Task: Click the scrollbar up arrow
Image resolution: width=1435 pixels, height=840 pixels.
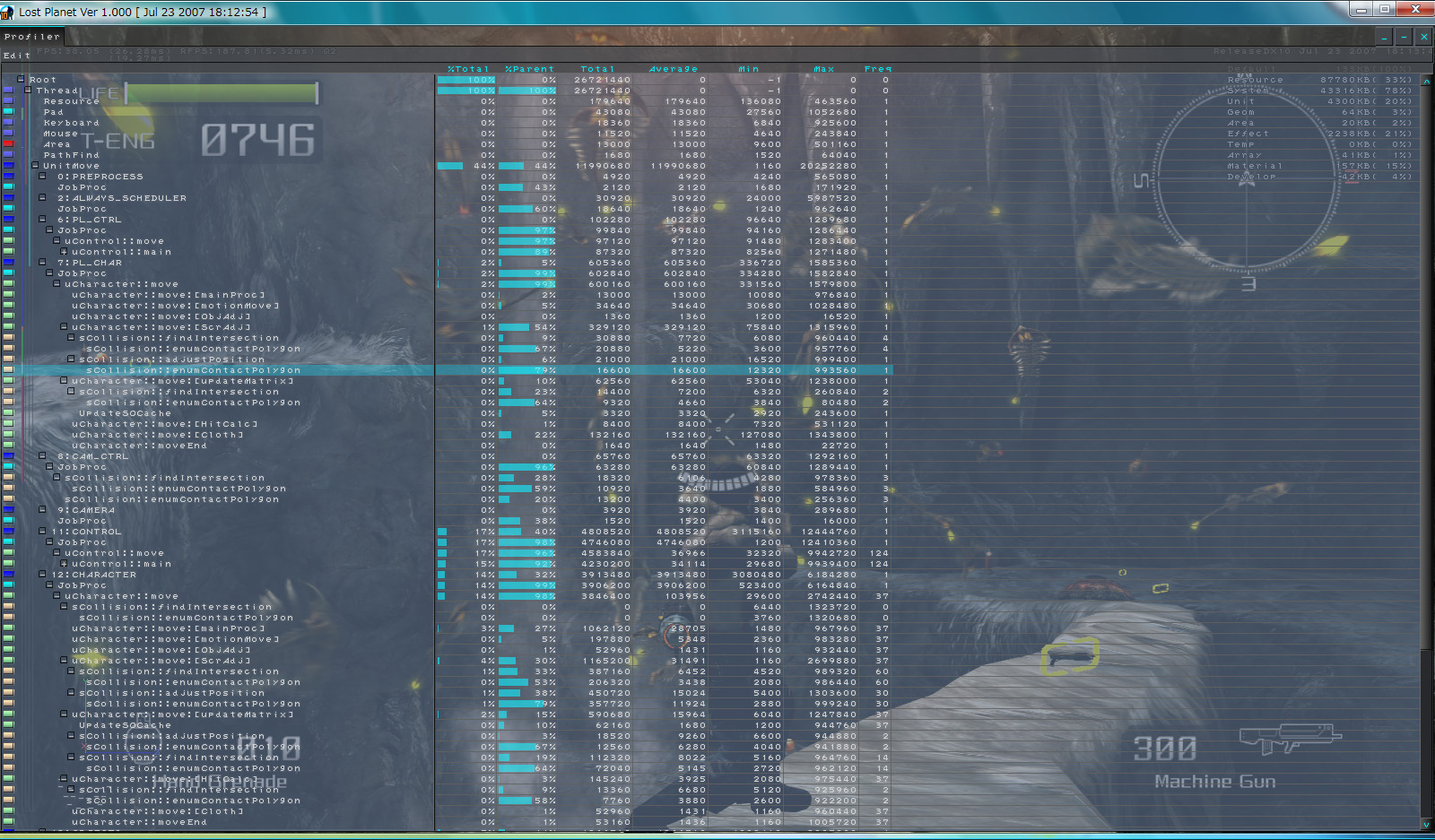Action: click(x=1426, y=81)
